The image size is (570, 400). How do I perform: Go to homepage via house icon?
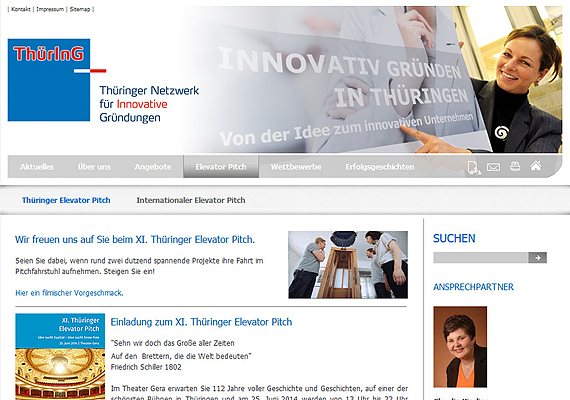(x=535, y=166)
